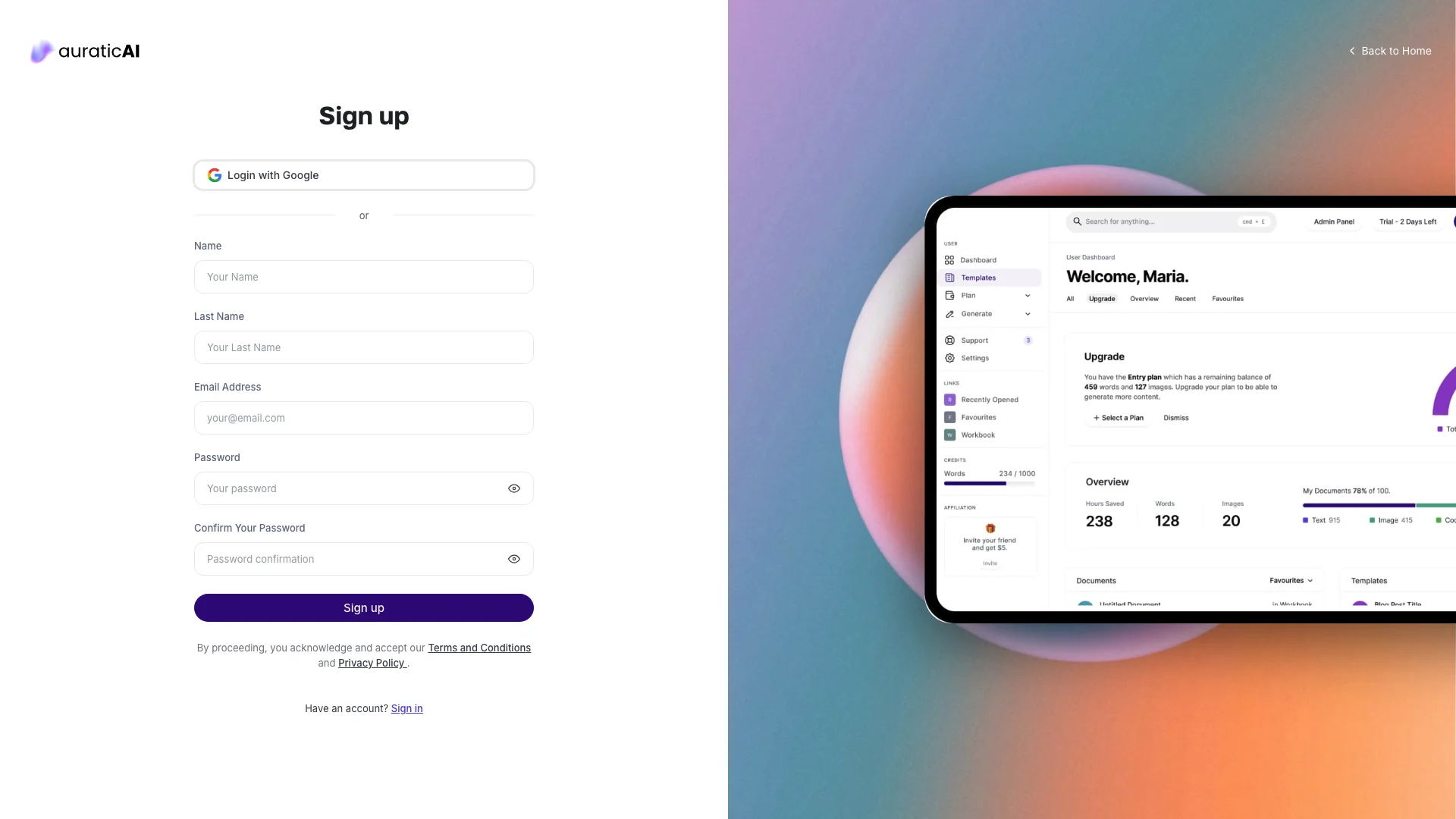The width and height of the screenshot is (1456, 819).
Task: Click the Templates icon in sidebar
Action: (x=950, y=277)
